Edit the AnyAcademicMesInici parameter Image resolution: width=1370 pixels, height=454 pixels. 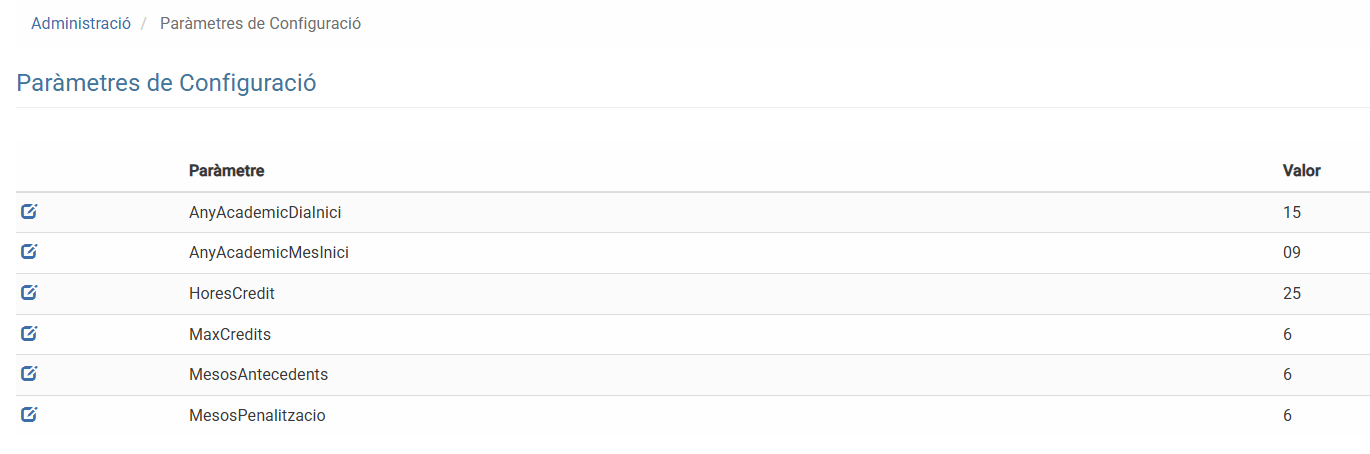29,252
